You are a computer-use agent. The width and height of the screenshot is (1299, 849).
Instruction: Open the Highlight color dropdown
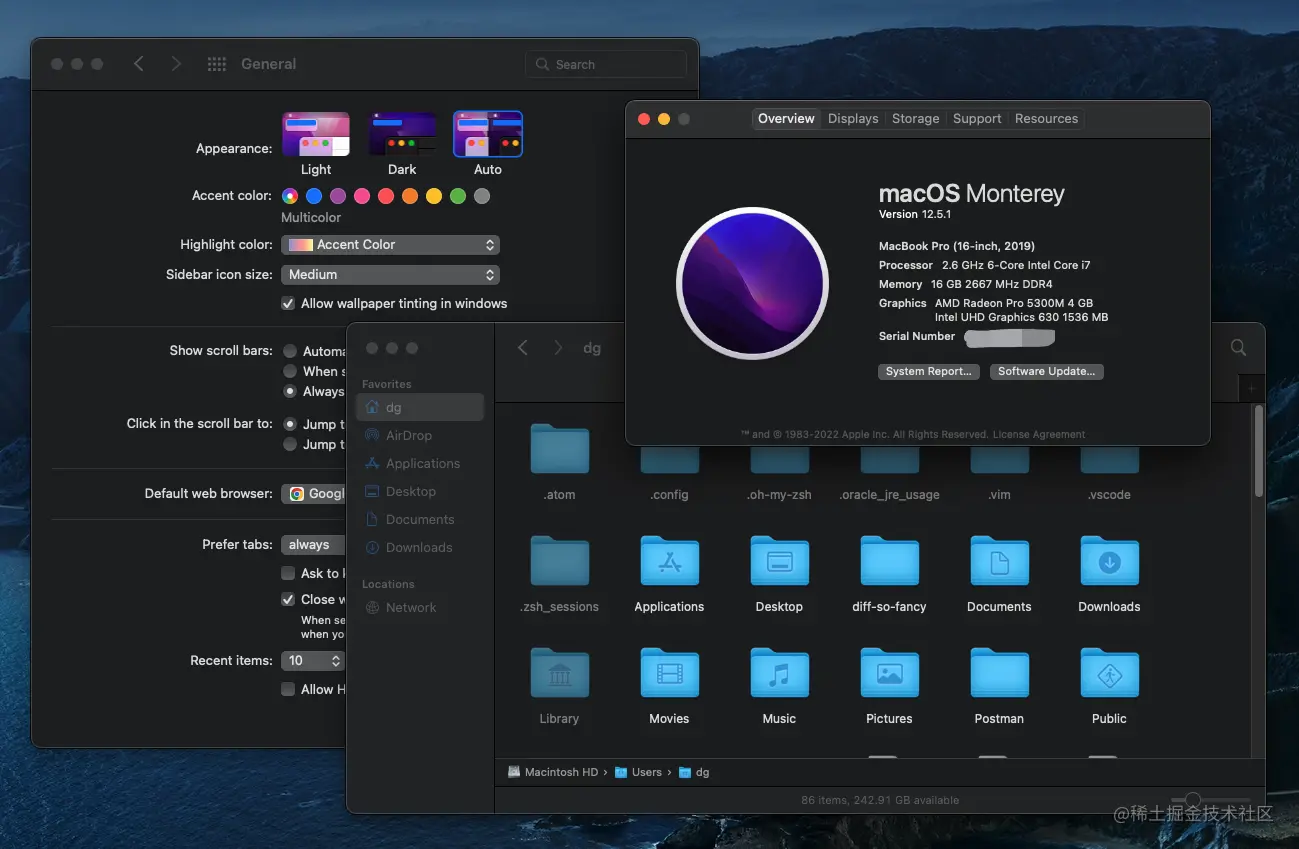390,245
